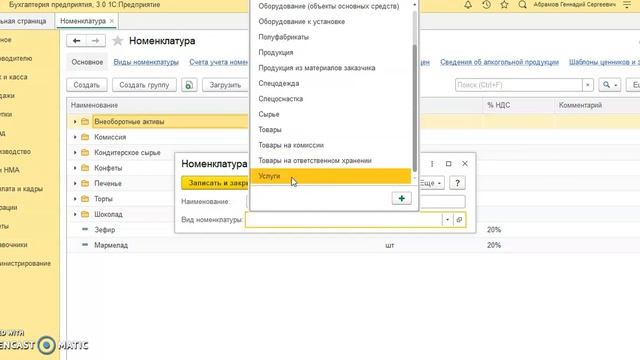Open Виды номенклатуры link
This screenshot has width=640, height=360.
pyautogui.click(x=146, y=62)
